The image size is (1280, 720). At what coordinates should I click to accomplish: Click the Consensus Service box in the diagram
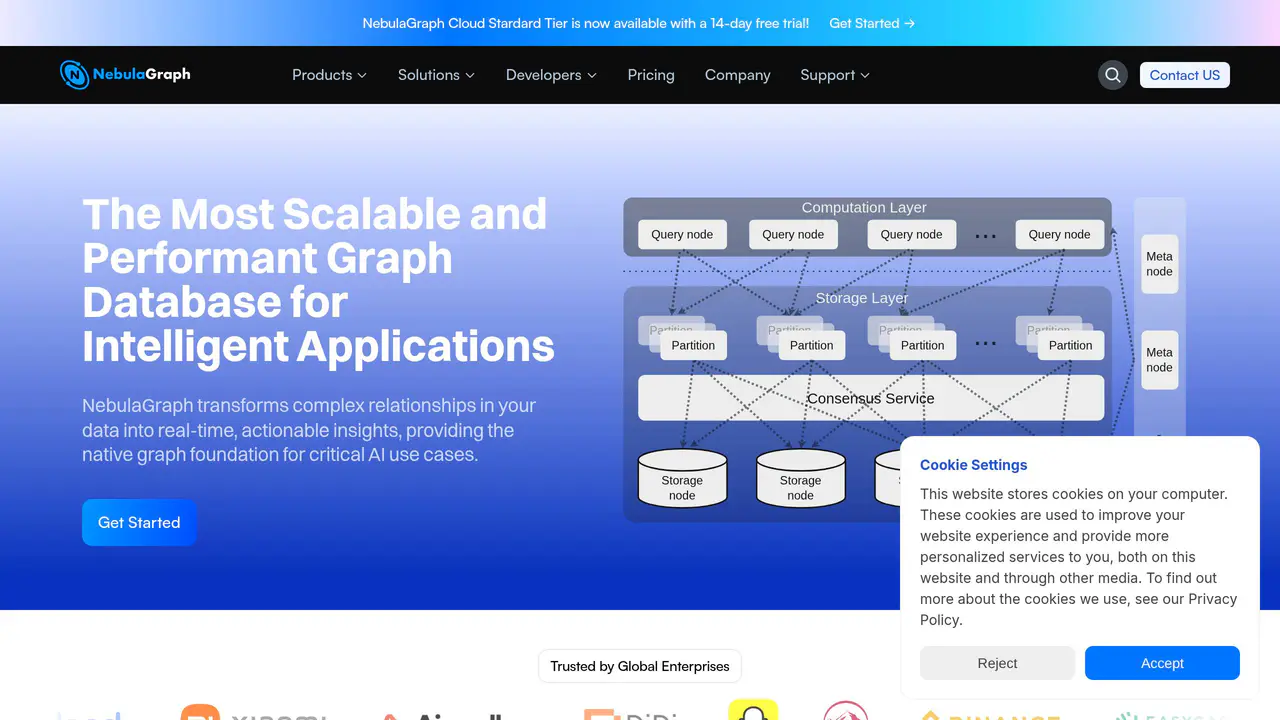point(871,398)
